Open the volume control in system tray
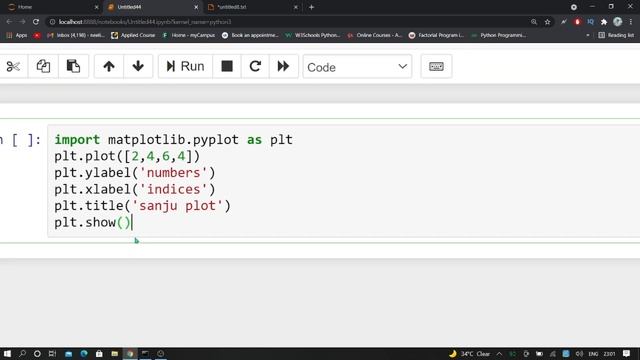Screen dimensions: 640x360 (579, 354)
